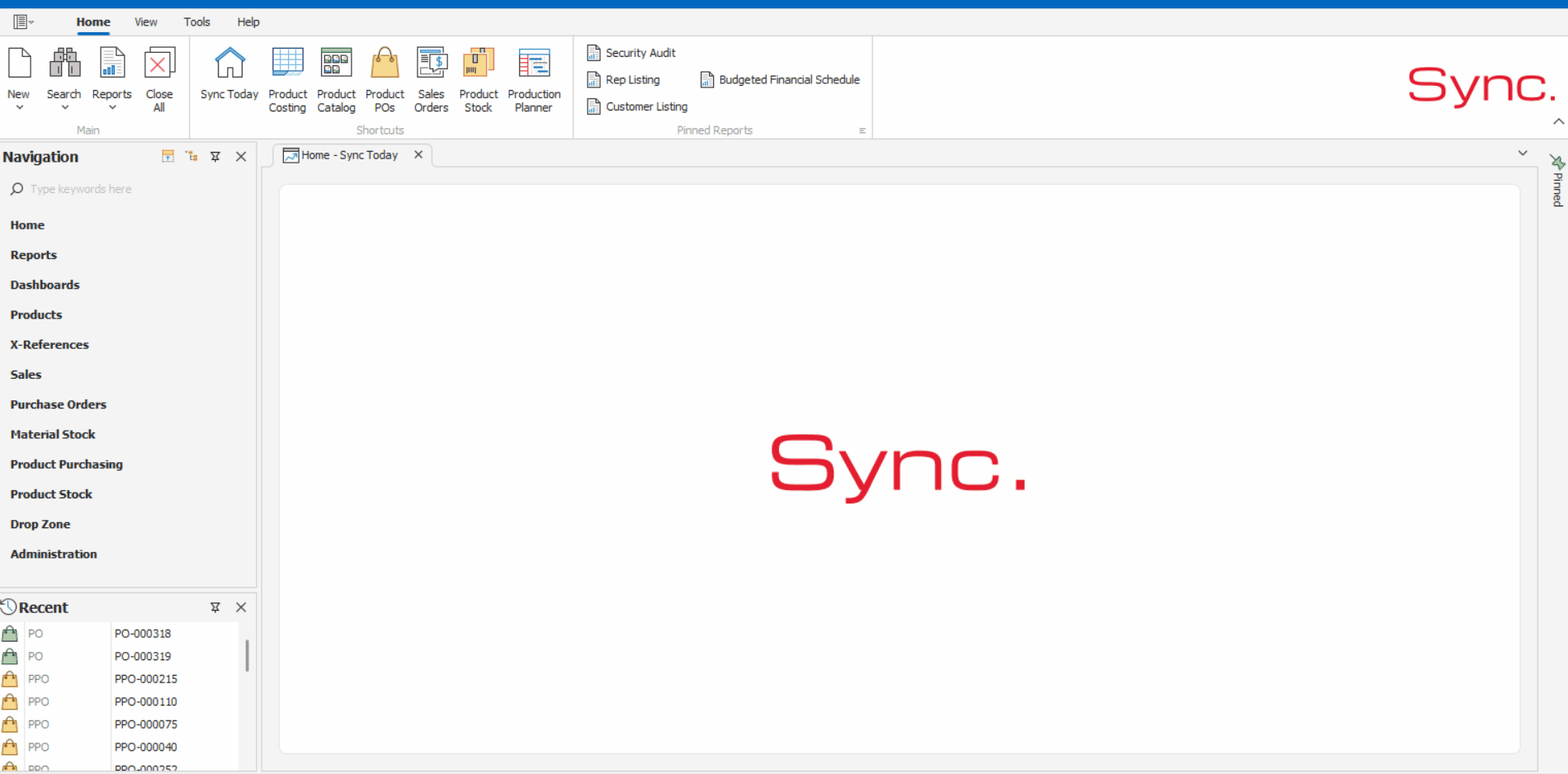Image resolution: width=1568 pixels, height=774 pixels.
Task: Click the Recent panel clock icon
Action: (x=9, y=607)
